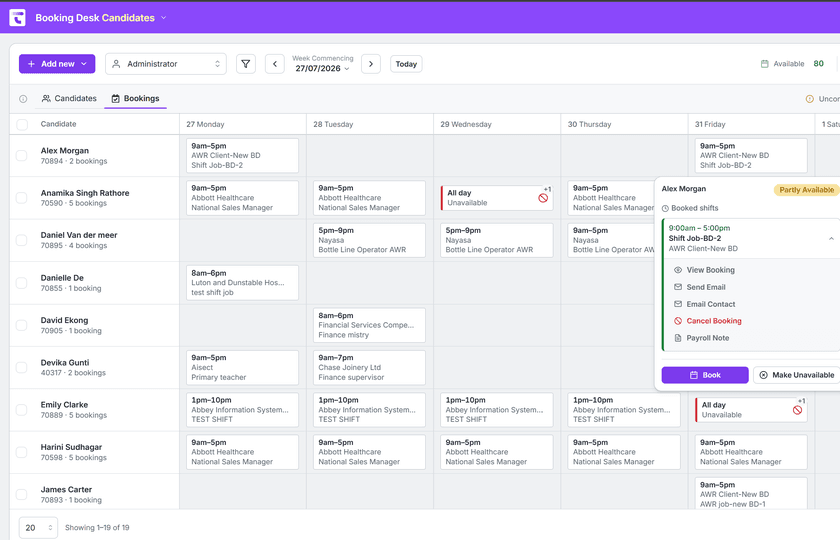Open Daniel's Wednesday Nayasa 5pm–9pm booking
This screenshot has width=840, height=540.
click(x=497, y=240)
